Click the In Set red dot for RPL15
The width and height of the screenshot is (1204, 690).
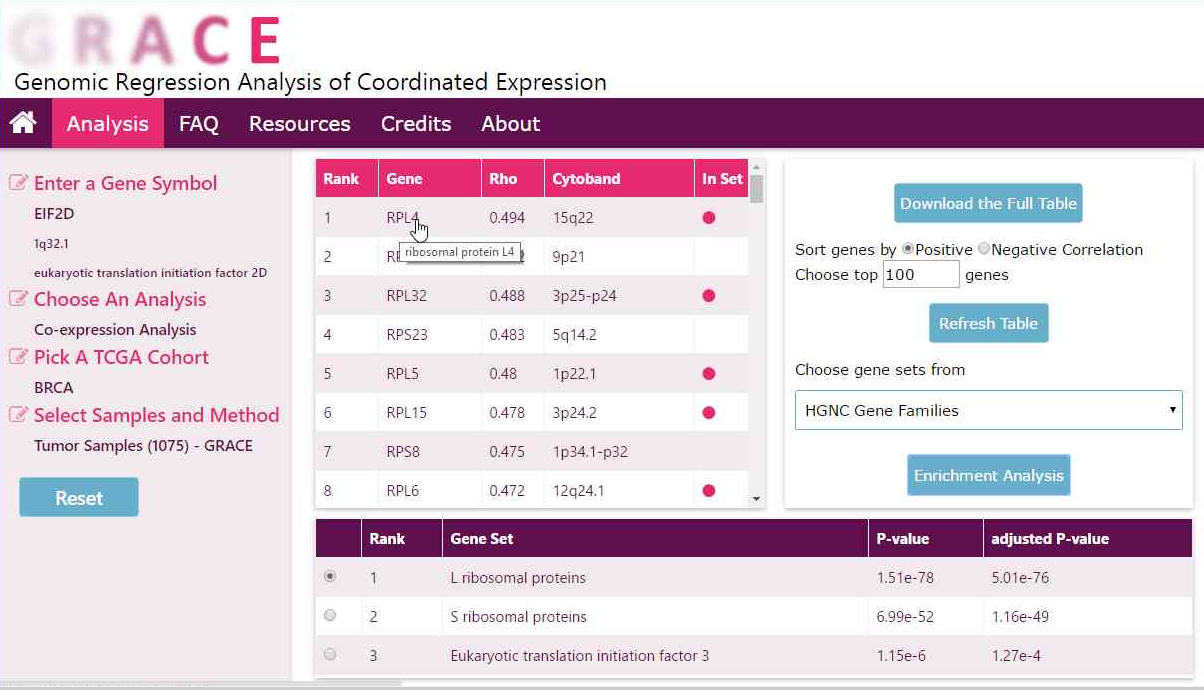[709, 412]
